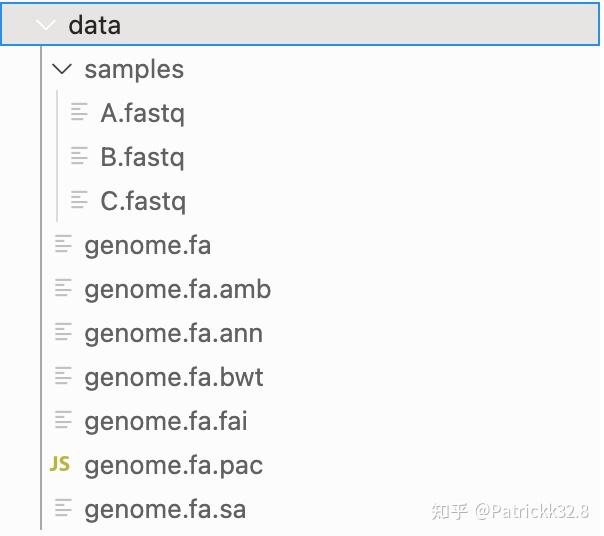Open the B.fastq sample file
The image size is (604, 536).
click(142, 157)
